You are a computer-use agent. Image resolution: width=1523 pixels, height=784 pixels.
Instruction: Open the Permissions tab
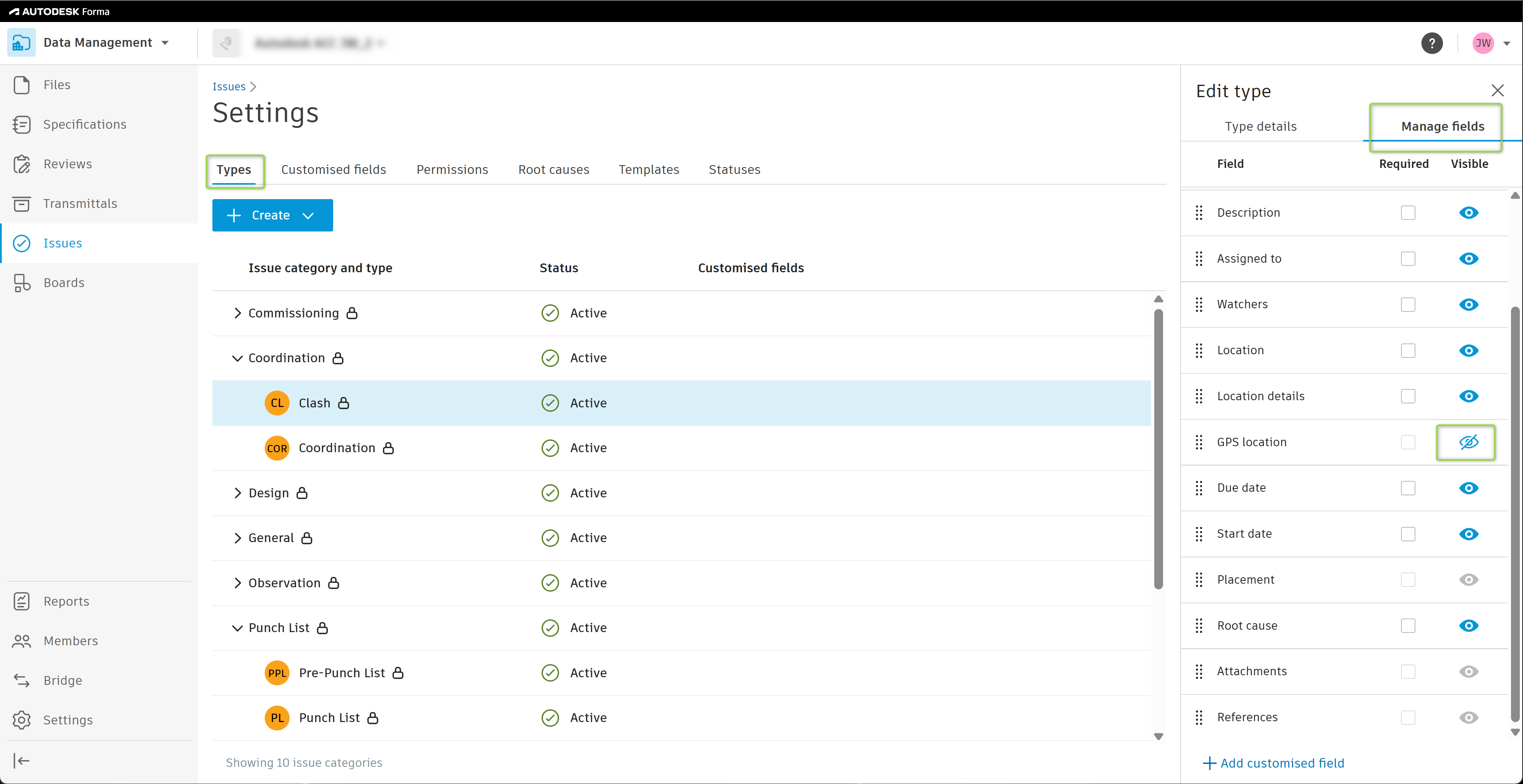coord(452,170)
